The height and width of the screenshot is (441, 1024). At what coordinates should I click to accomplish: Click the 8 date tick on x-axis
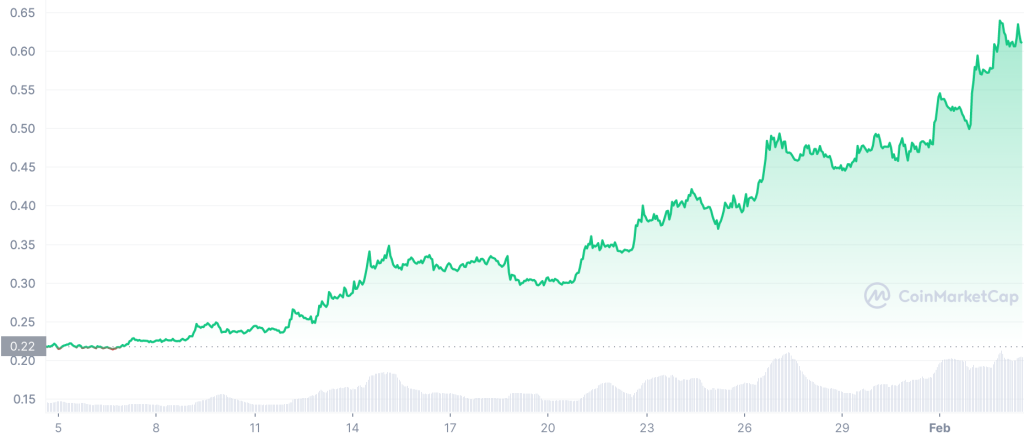click(155, 428)
